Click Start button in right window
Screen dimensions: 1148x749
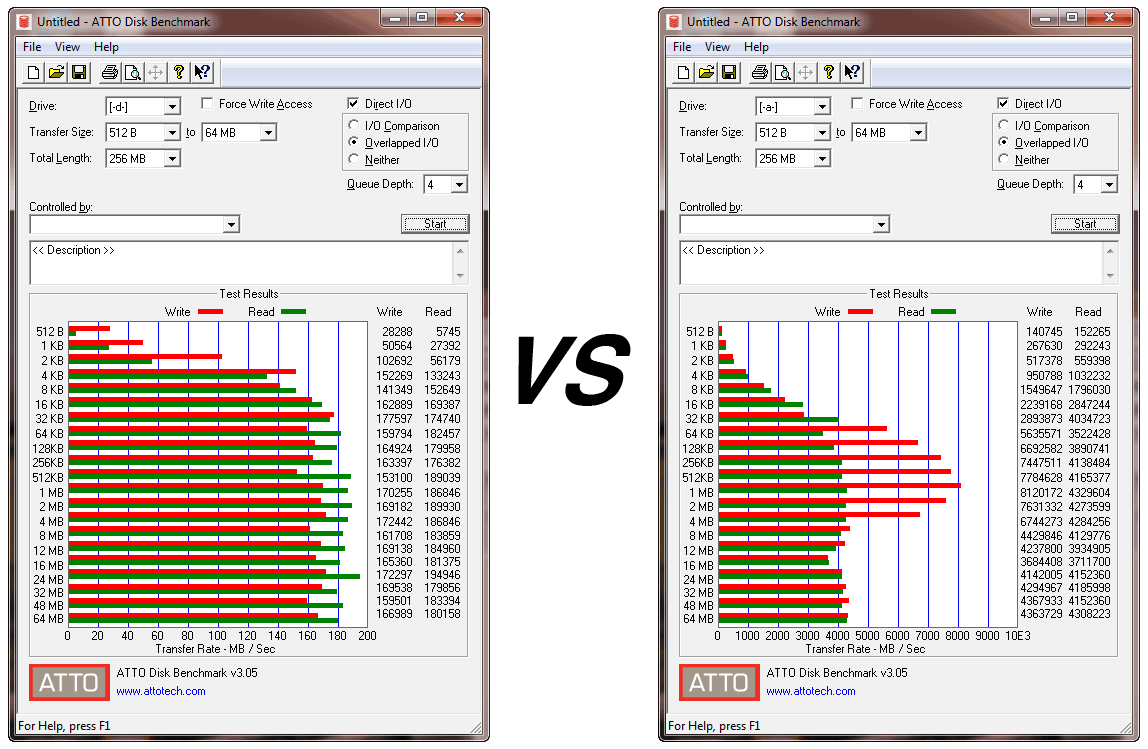(x=1085, y=224)
